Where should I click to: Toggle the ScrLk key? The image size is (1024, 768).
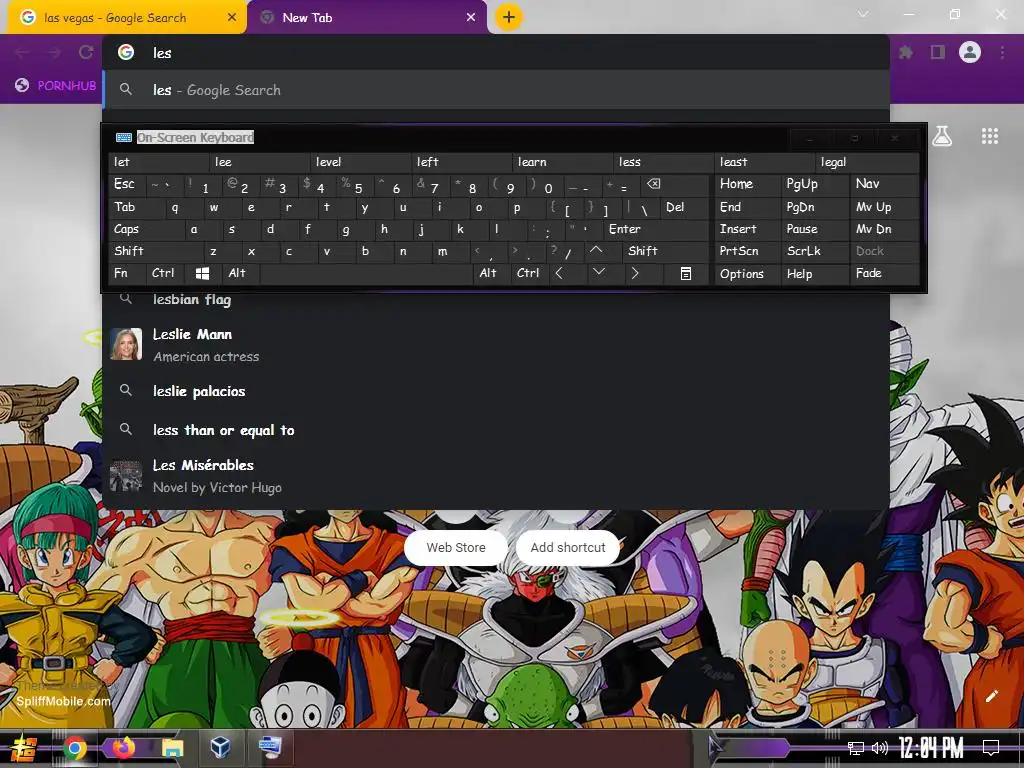tap(814, 251)
